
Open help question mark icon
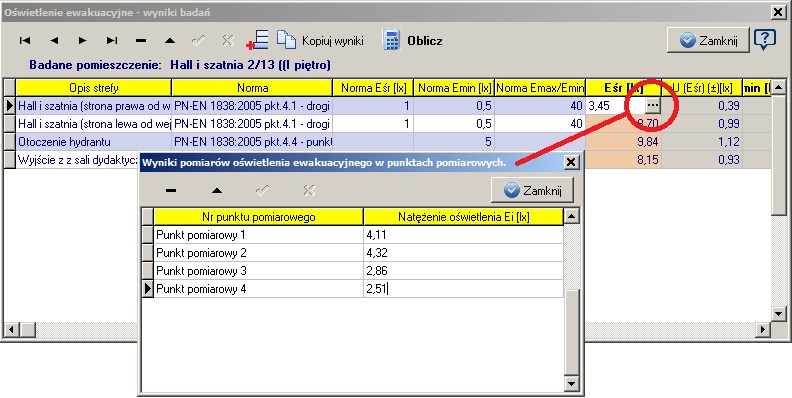click(x=765, y=39)
